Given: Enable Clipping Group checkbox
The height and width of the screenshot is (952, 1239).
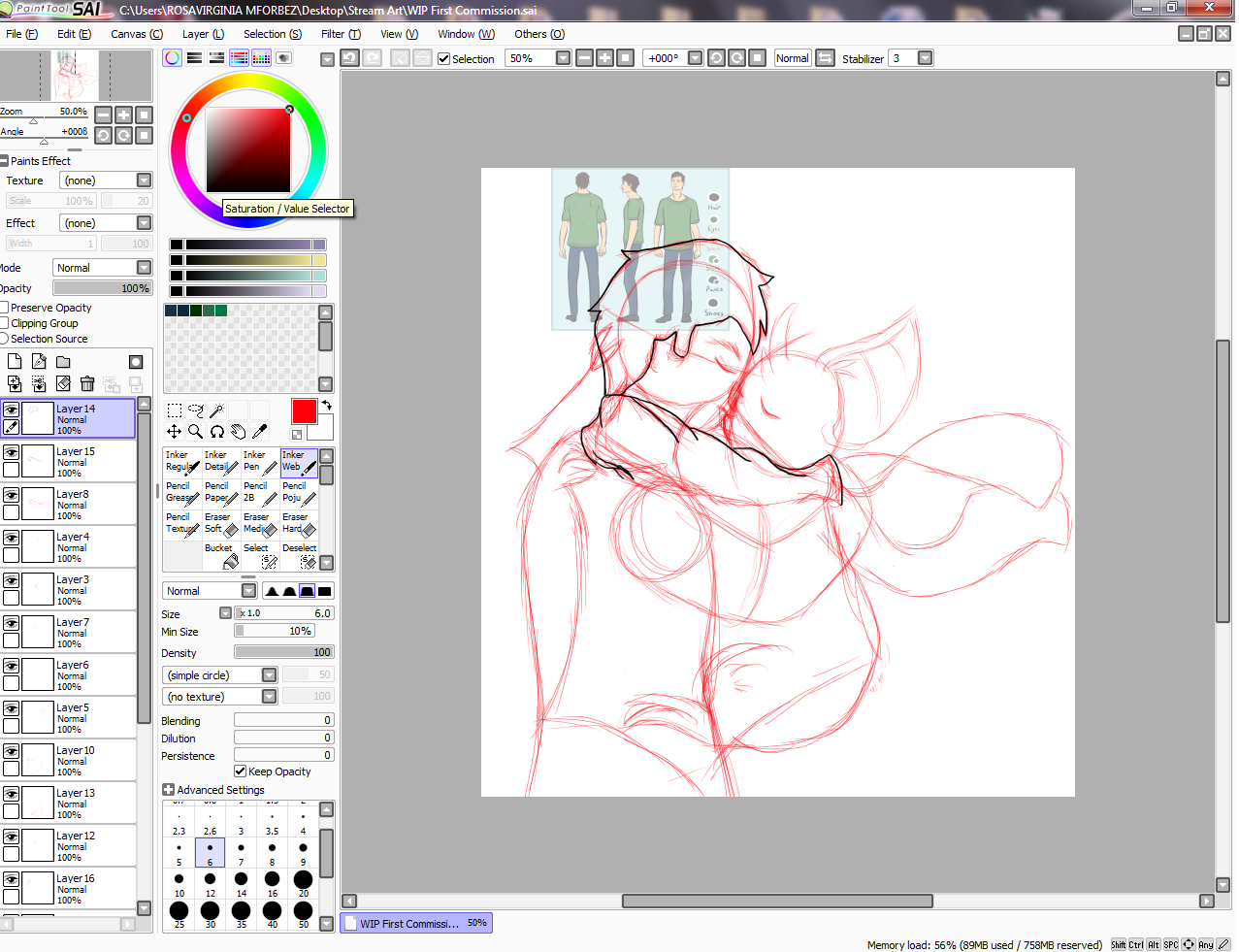Looking at the screenshot, I should pos(4,323).
